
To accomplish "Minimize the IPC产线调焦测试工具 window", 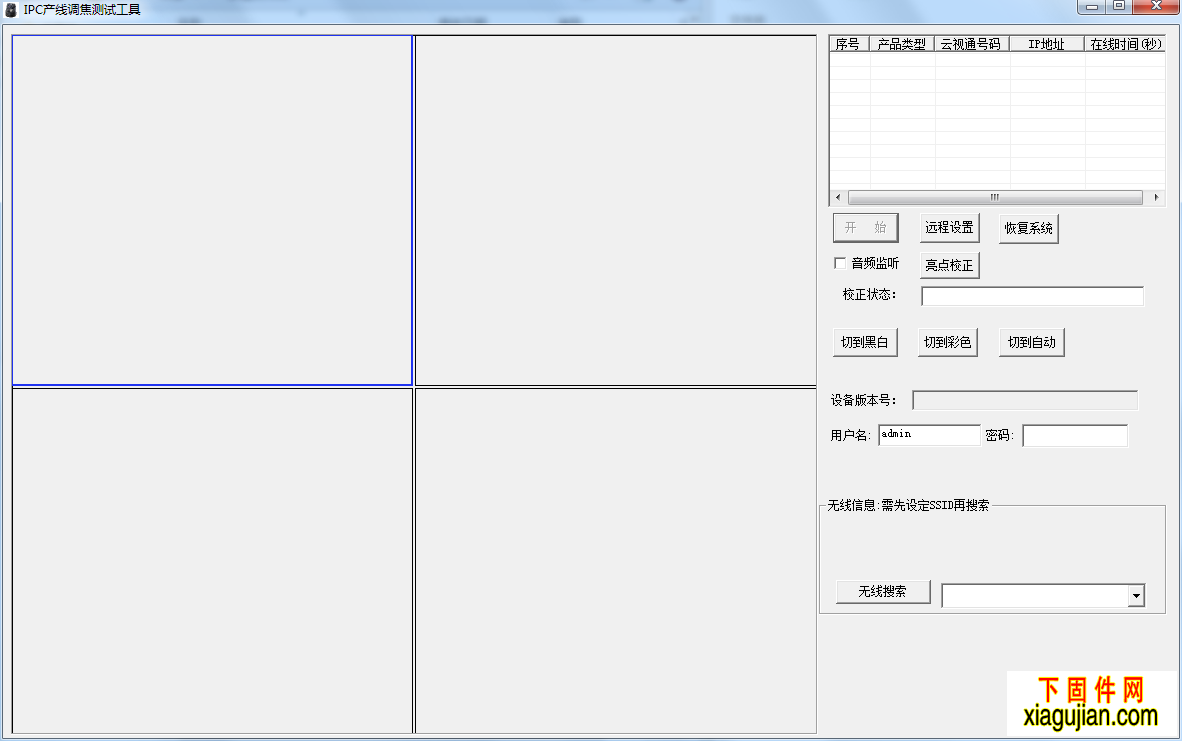I will [1091, 7].
